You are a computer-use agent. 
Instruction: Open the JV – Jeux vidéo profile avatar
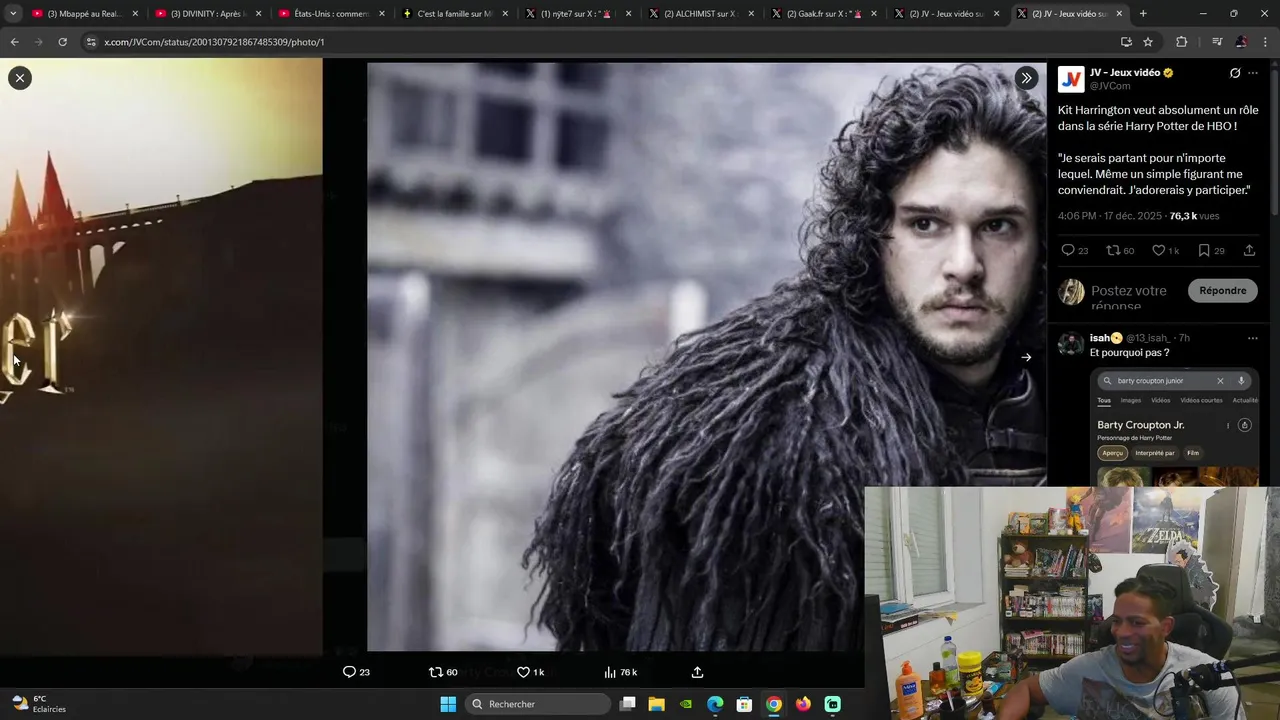click(1071, 79)
